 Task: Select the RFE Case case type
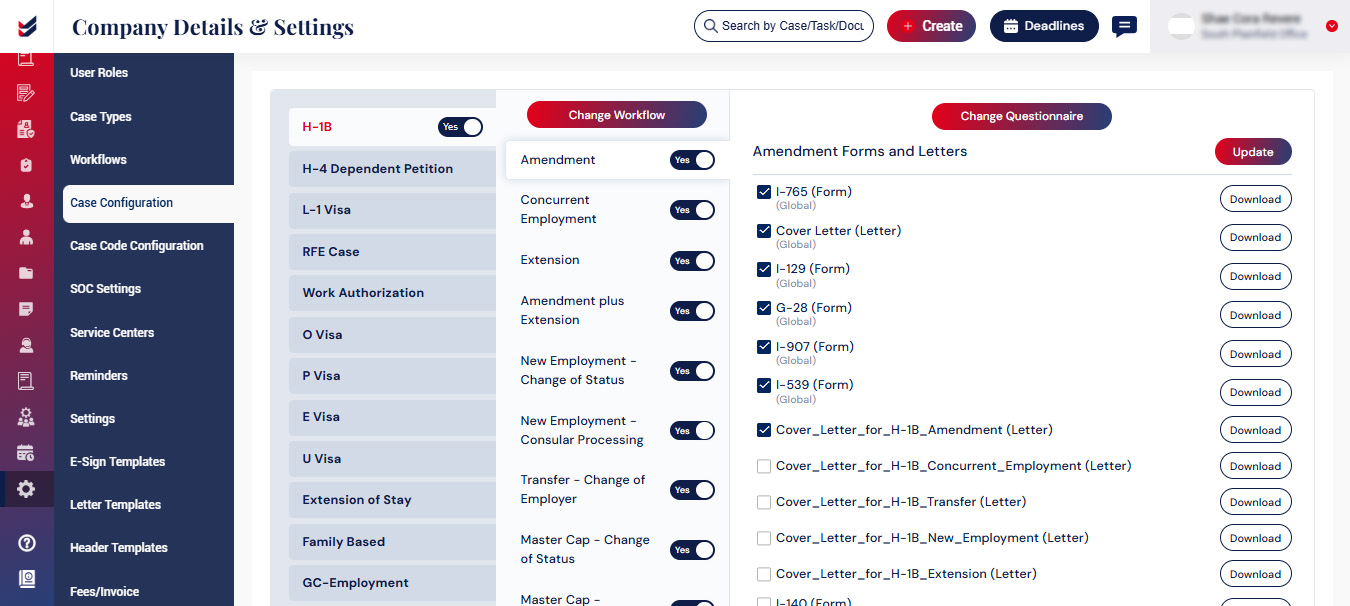[392, 252]
